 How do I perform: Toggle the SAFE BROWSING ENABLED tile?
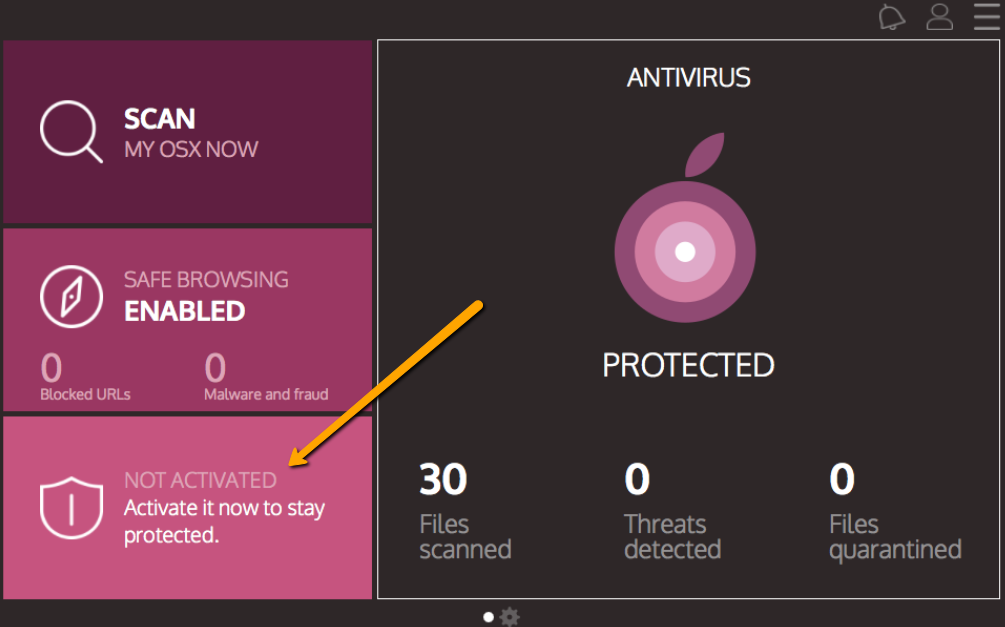[x=188, y=319]
